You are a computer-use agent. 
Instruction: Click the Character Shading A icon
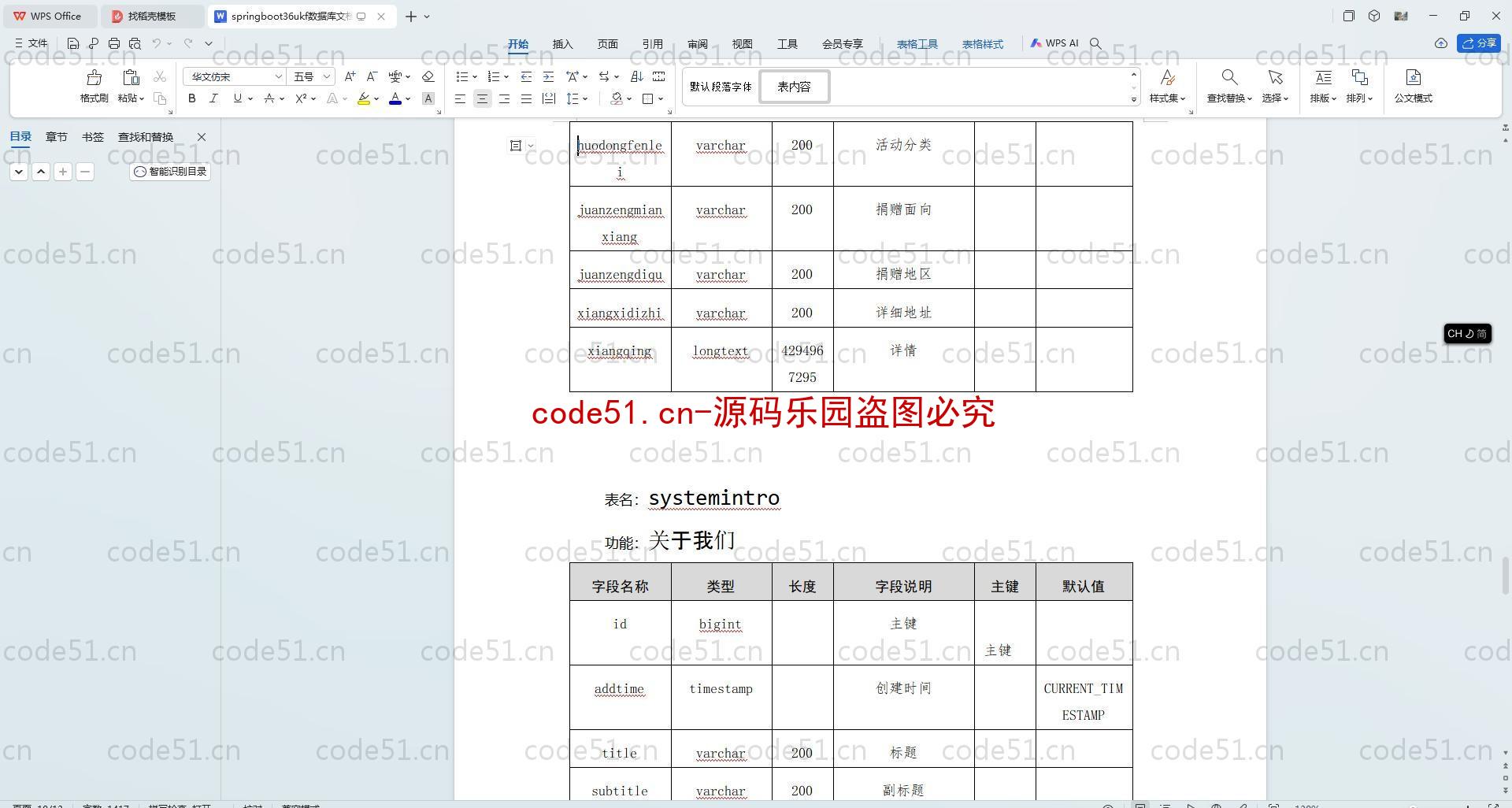click(x=428, y=98)
